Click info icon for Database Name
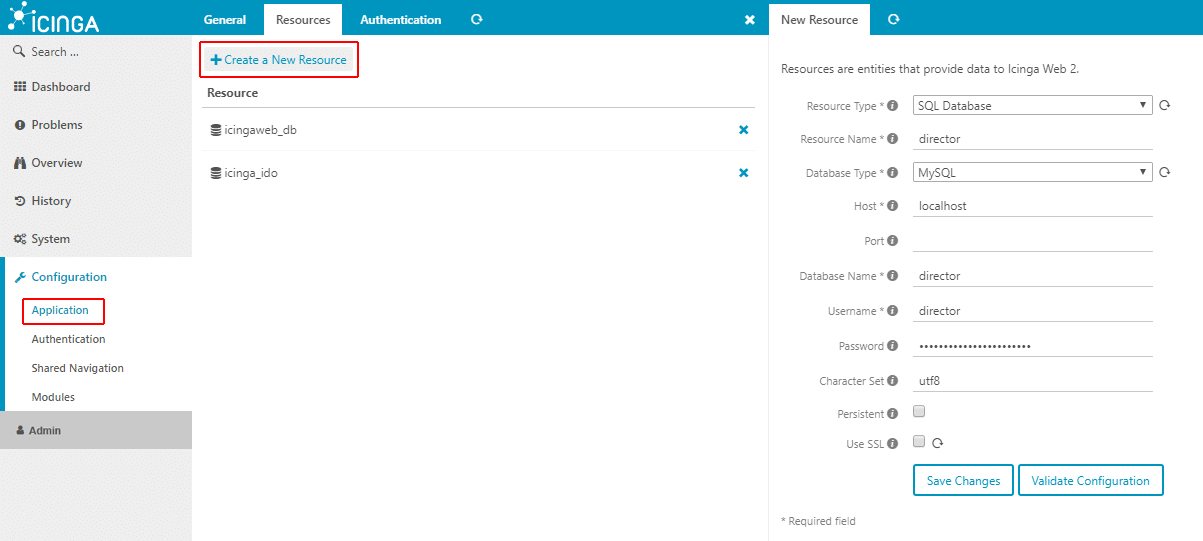 892,276
